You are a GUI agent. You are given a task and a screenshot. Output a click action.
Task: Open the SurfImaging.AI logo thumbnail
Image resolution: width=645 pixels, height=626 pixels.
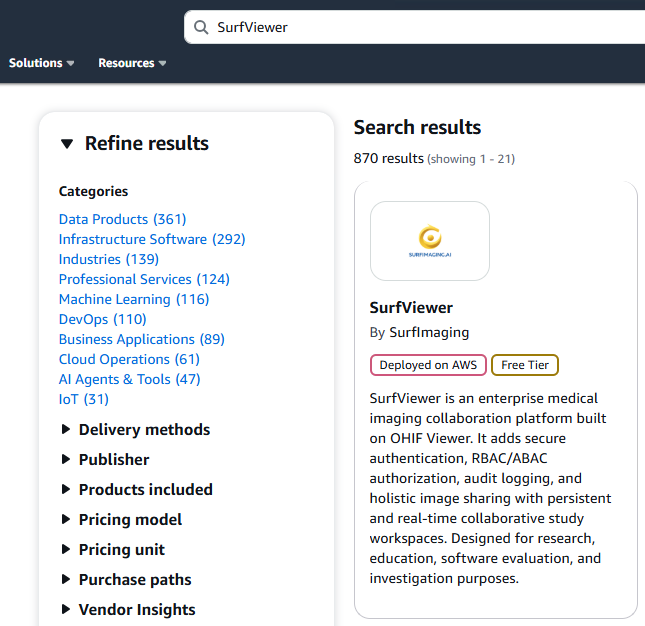[430, 241]
